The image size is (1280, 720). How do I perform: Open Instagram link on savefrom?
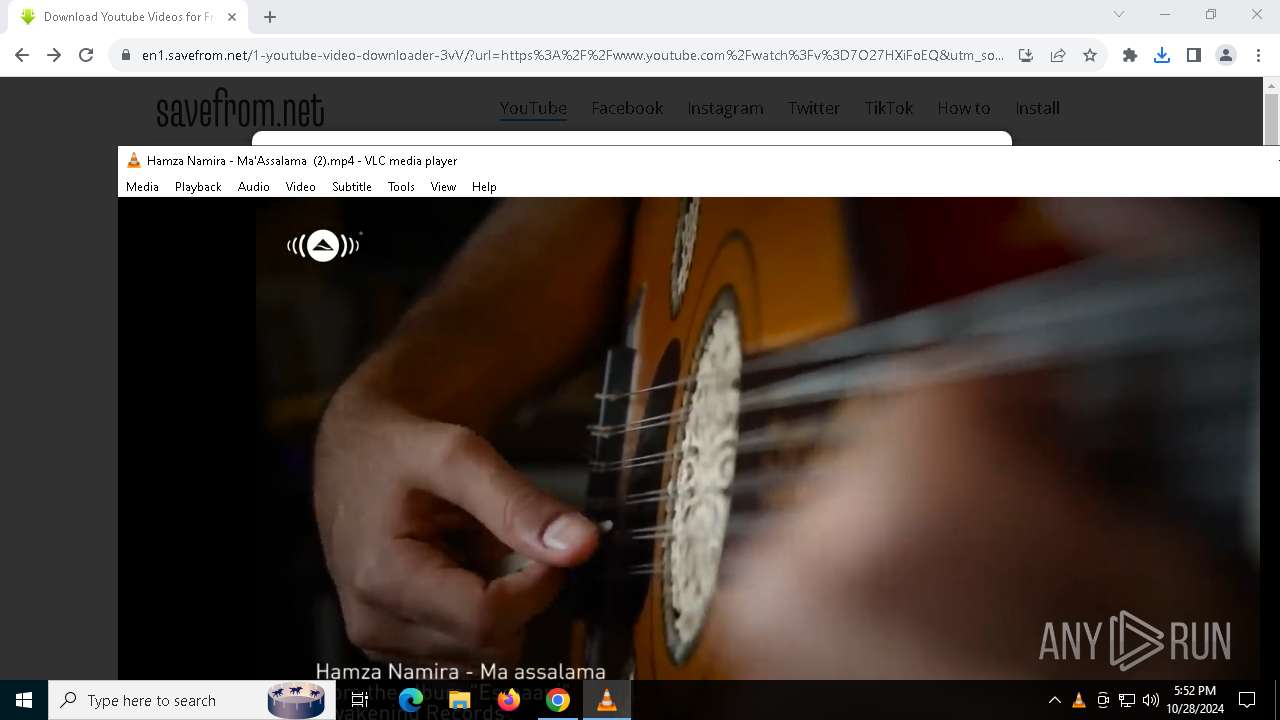pos(725,108)
